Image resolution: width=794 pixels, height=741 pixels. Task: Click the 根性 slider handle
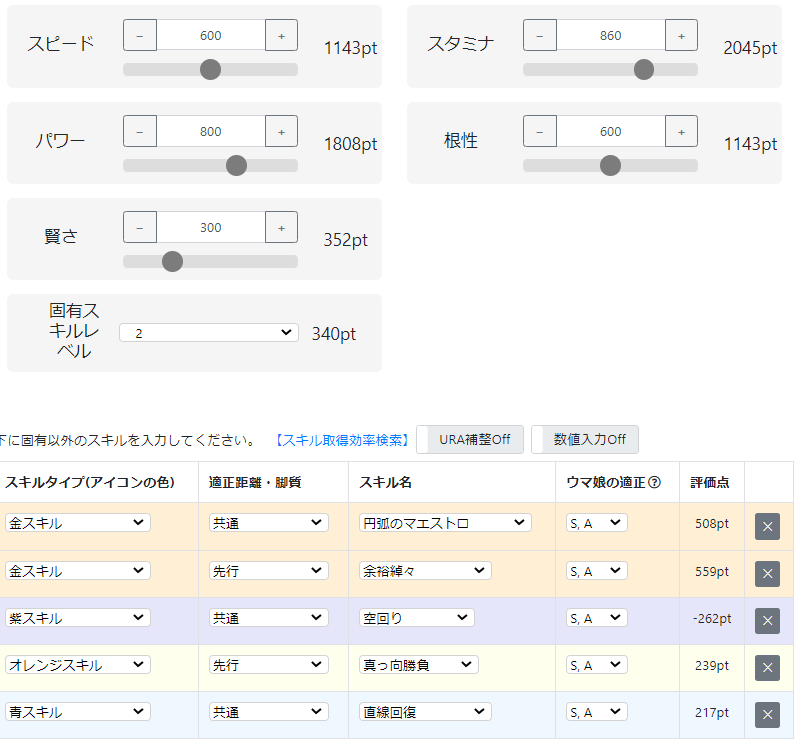(611, 166)
